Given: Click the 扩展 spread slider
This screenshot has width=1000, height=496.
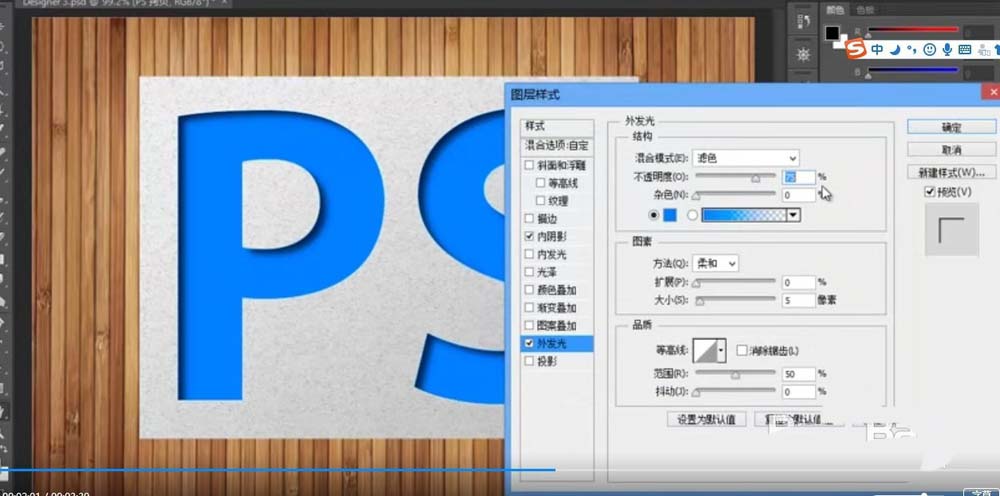Looking at the screenshot, I should [x=735, y=282].
